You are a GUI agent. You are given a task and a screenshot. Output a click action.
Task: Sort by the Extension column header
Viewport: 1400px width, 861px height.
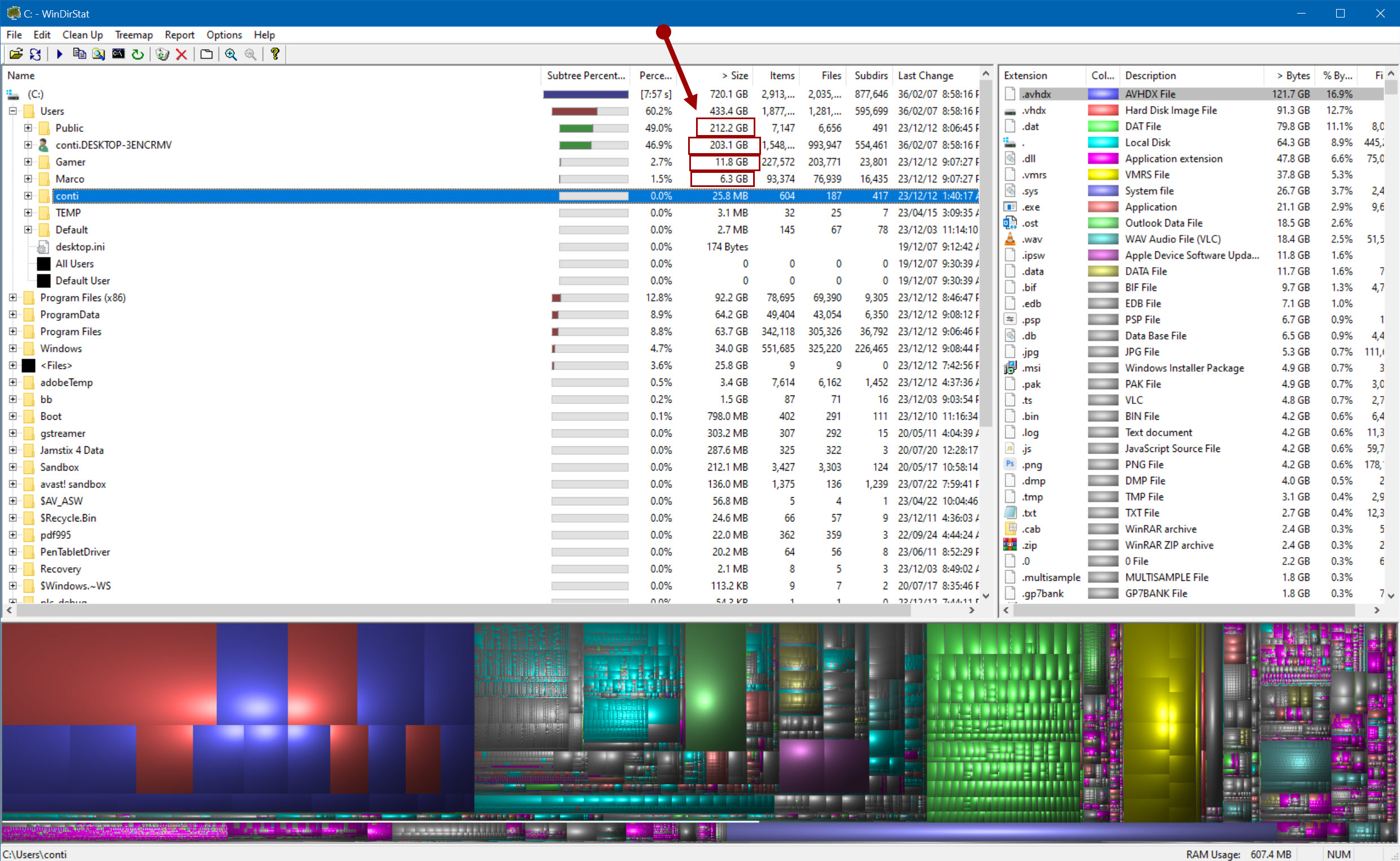1043,75
